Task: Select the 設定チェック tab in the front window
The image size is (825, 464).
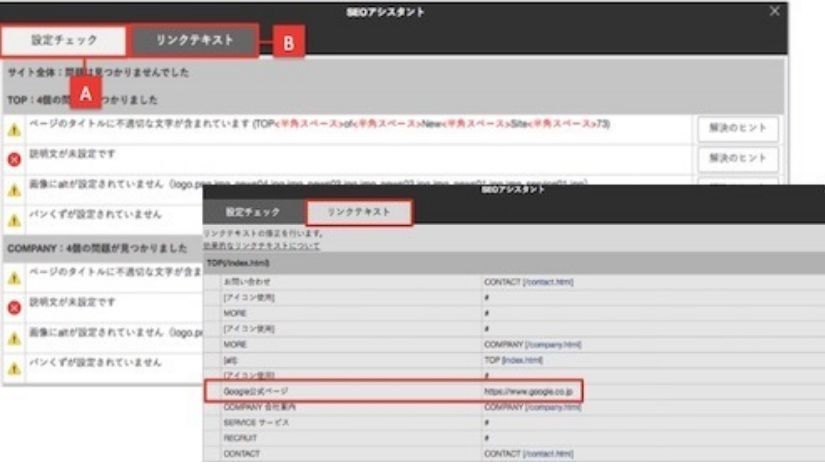Action: [x=248, y=213]
